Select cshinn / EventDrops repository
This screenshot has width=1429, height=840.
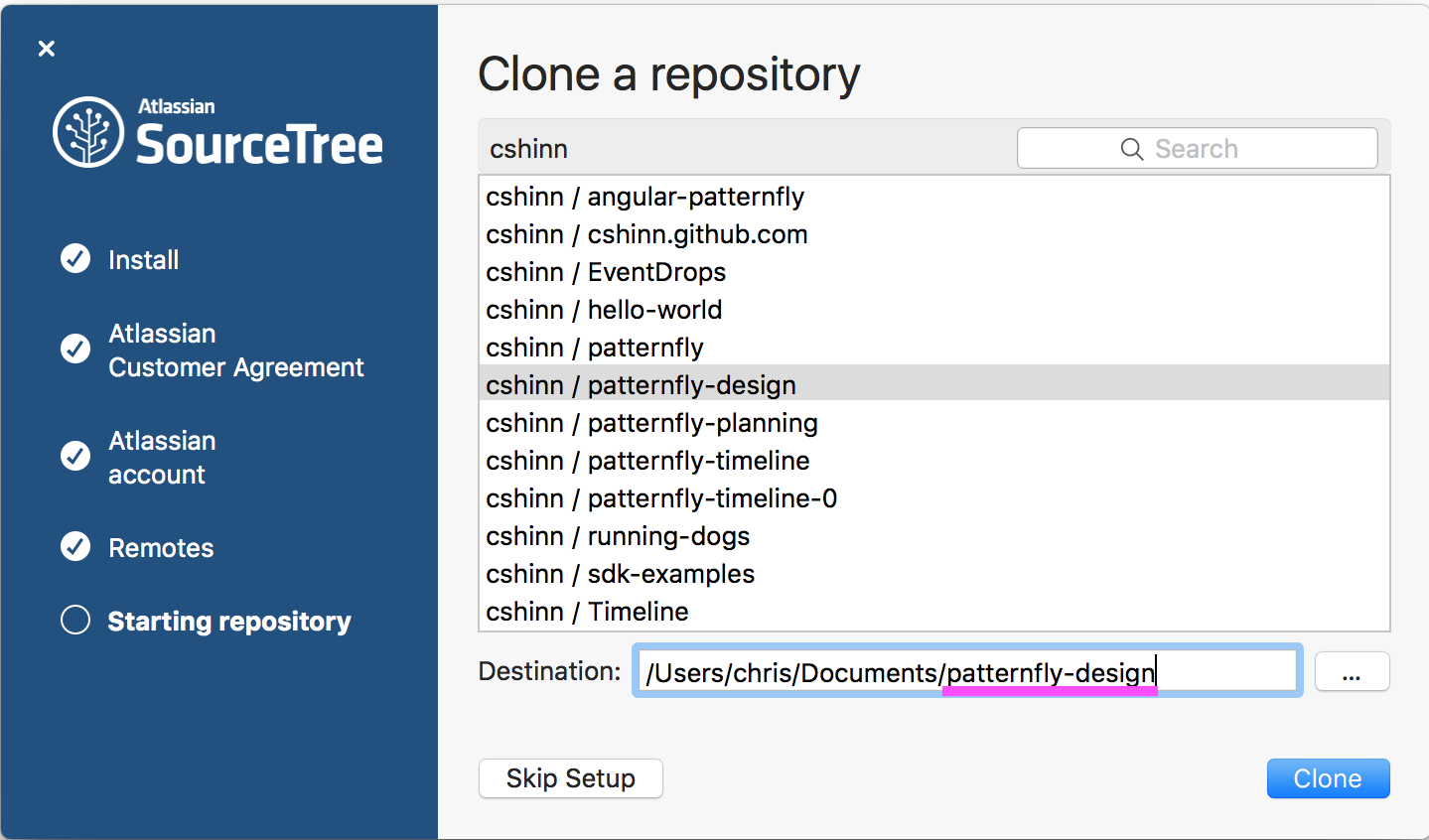click(x=605, y=272)
